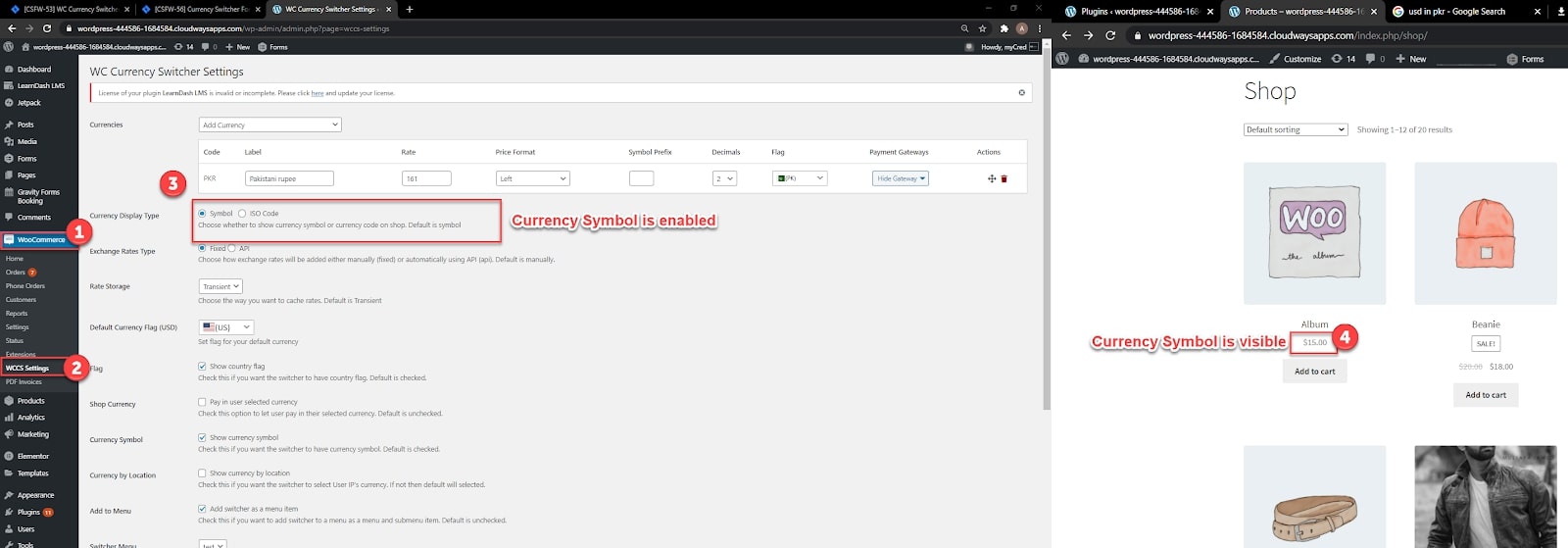Click the 'here' link in license notice
This screenshot has height=548, width=1568.
[318, 93]
